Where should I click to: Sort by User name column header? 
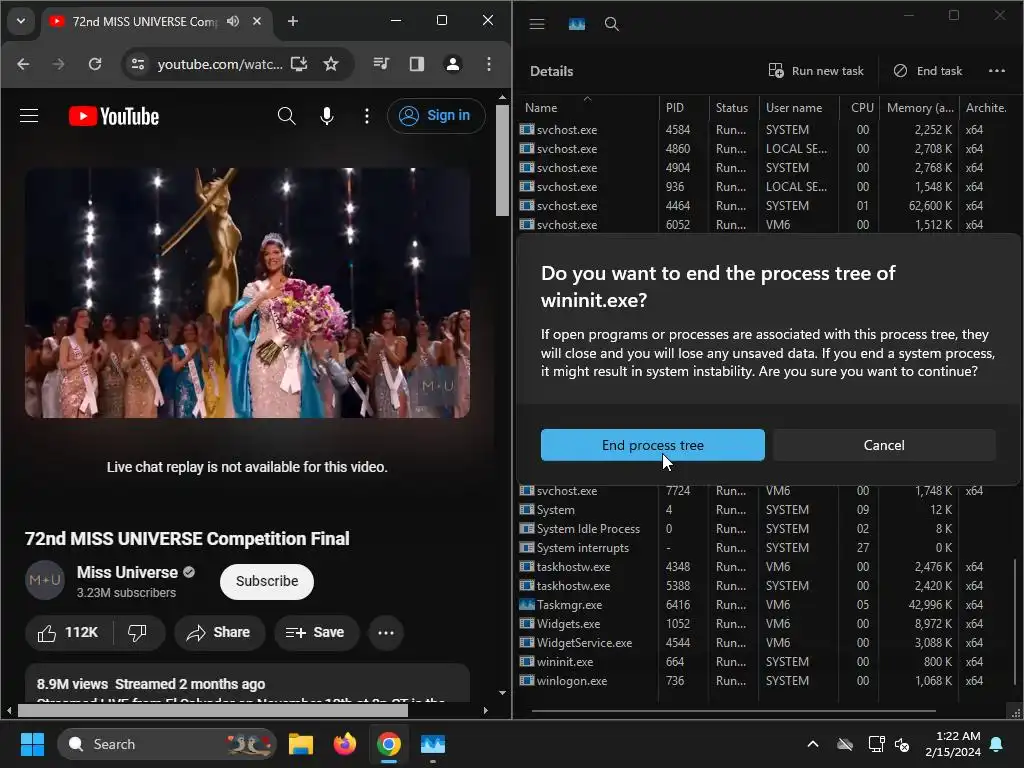798,108
